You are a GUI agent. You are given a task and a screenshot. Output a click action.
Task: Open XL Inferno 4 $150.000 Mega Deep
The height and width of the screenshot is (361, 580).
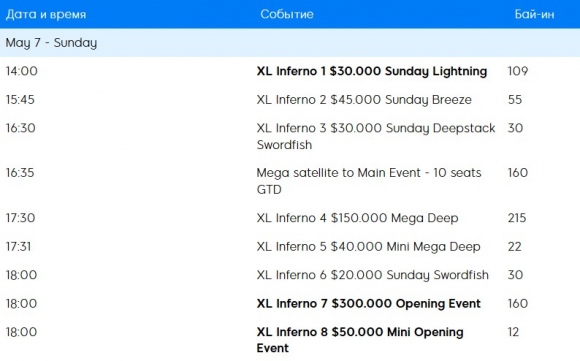[357, 218]
